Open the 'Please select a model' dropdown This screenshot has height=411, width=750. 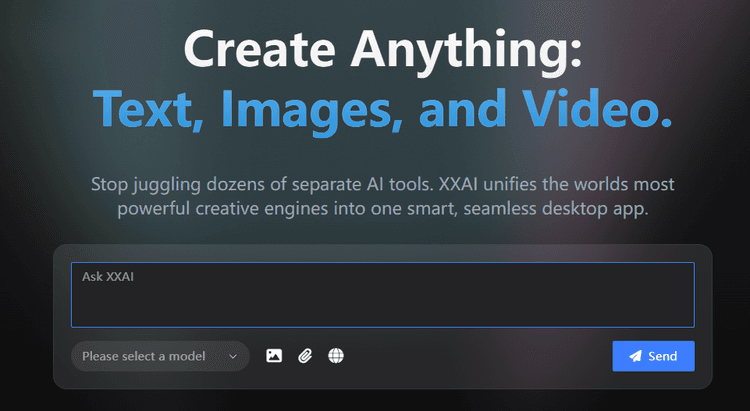[x=160, y=356]
